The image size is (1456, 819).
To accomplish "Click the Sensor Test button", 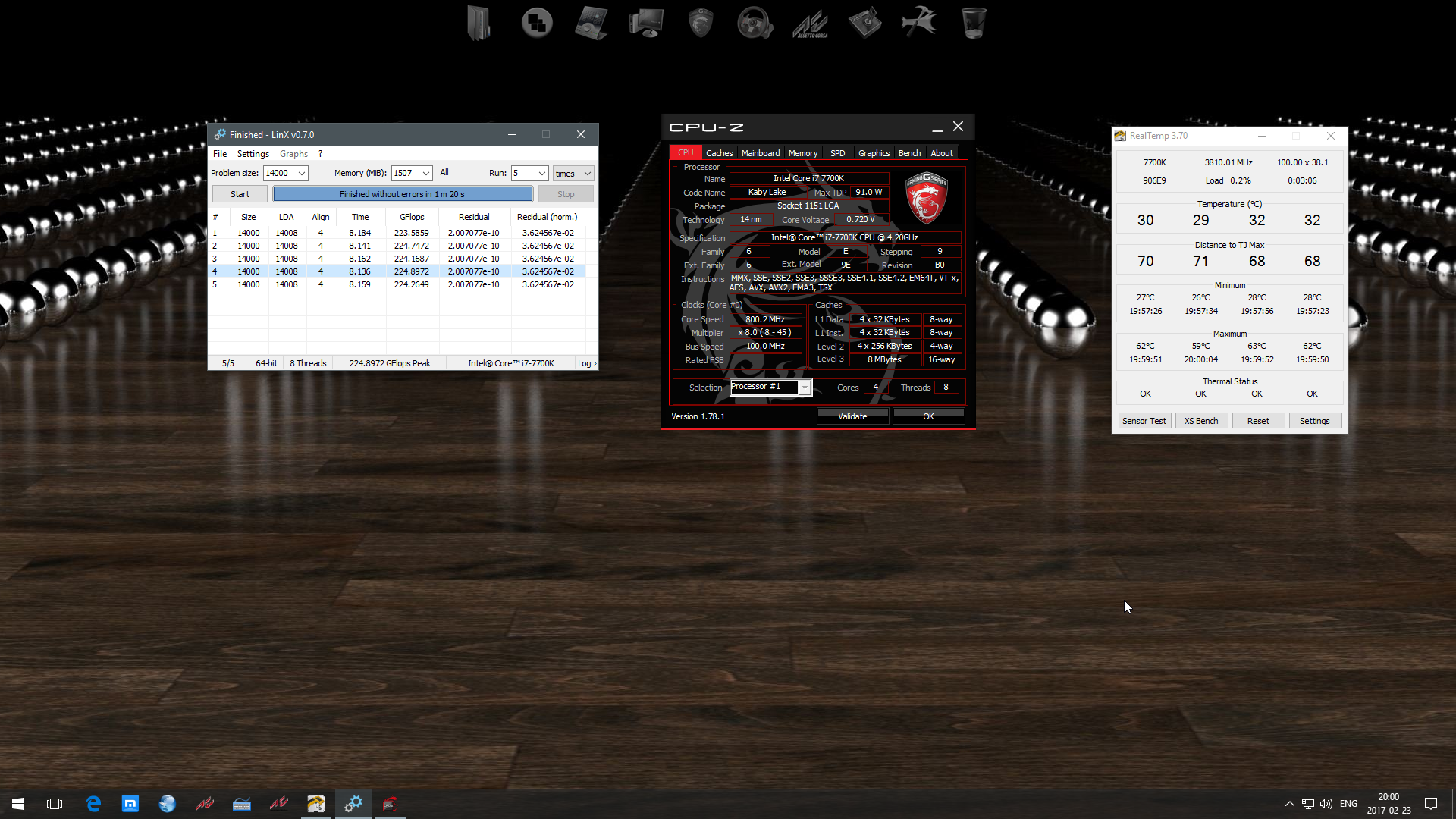I will (1144, 421).
